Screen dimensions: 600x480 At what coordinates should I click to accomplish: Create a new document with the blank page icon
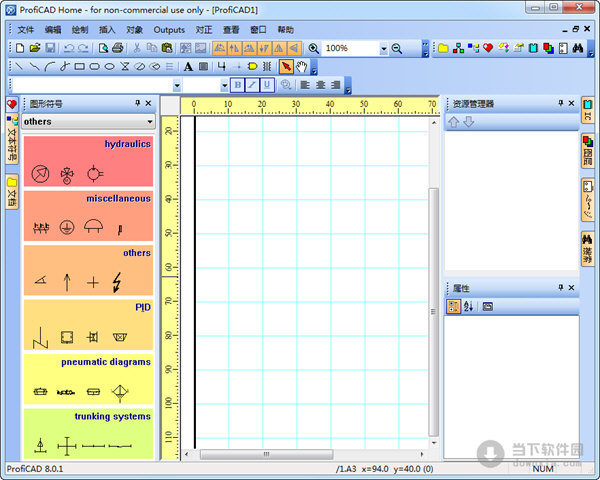[x=20, y=48]
